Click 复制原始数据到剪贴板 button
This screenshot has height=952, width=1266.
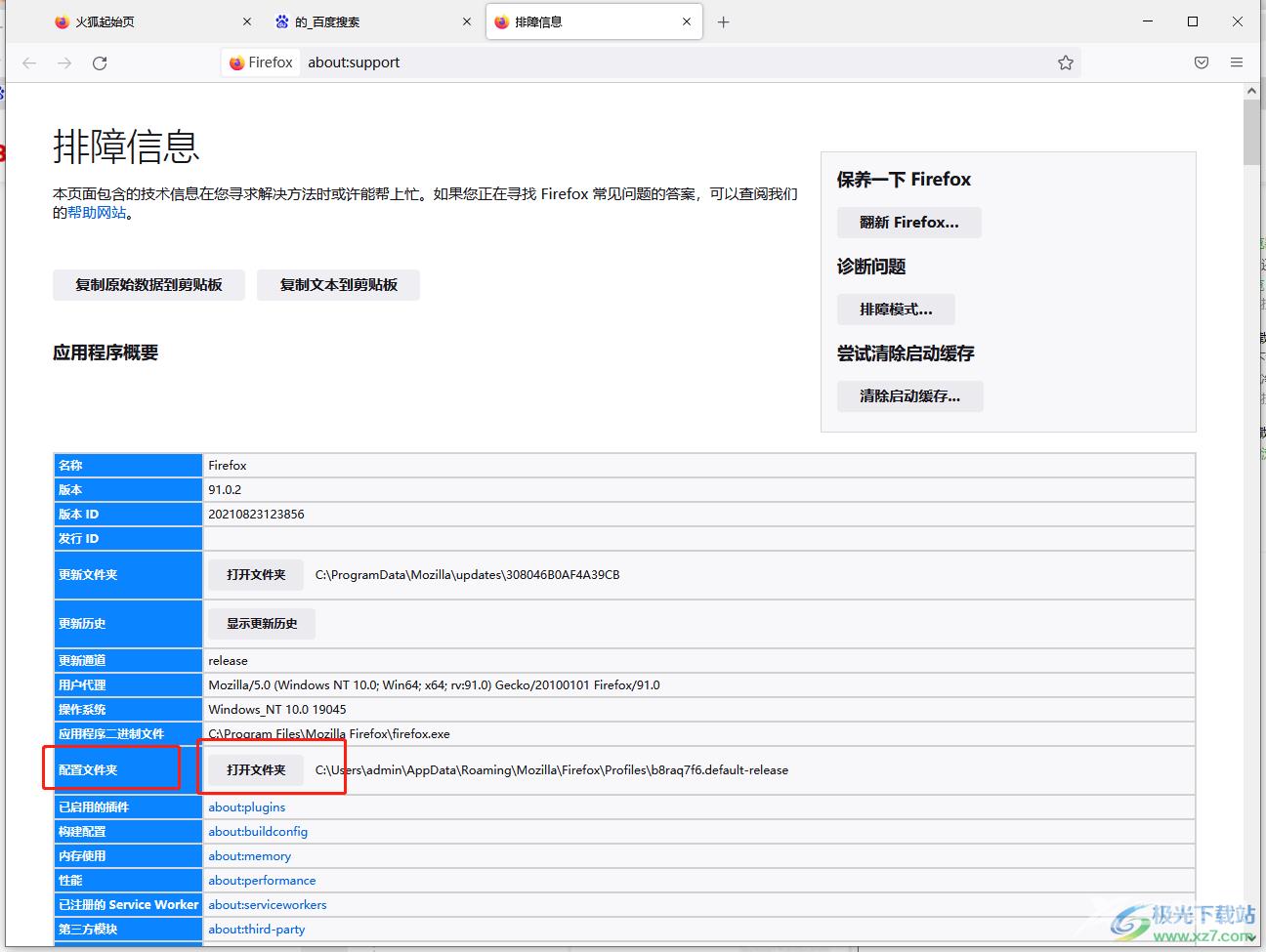pyautogui.click(x=148, y=285)
